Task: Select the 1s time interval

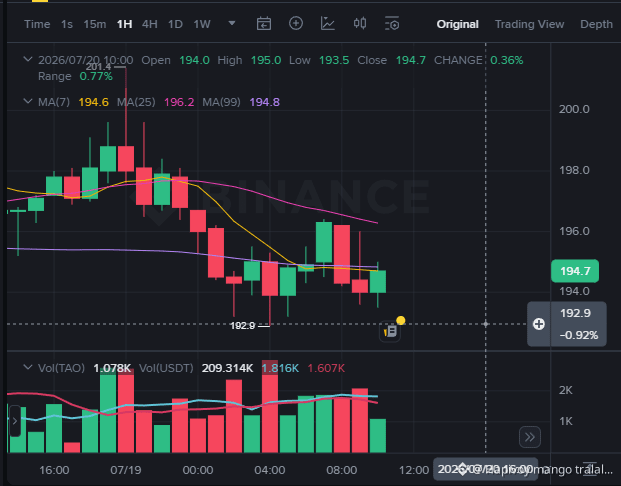Action: click(x=67, y=24)
